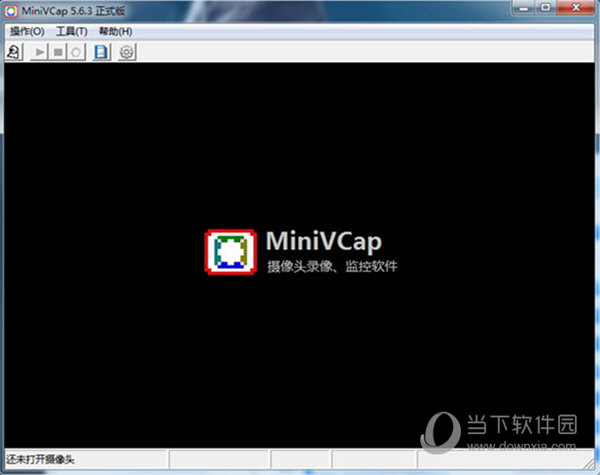
Task: Open the 操作(O) menu
Action: [27, 31]
